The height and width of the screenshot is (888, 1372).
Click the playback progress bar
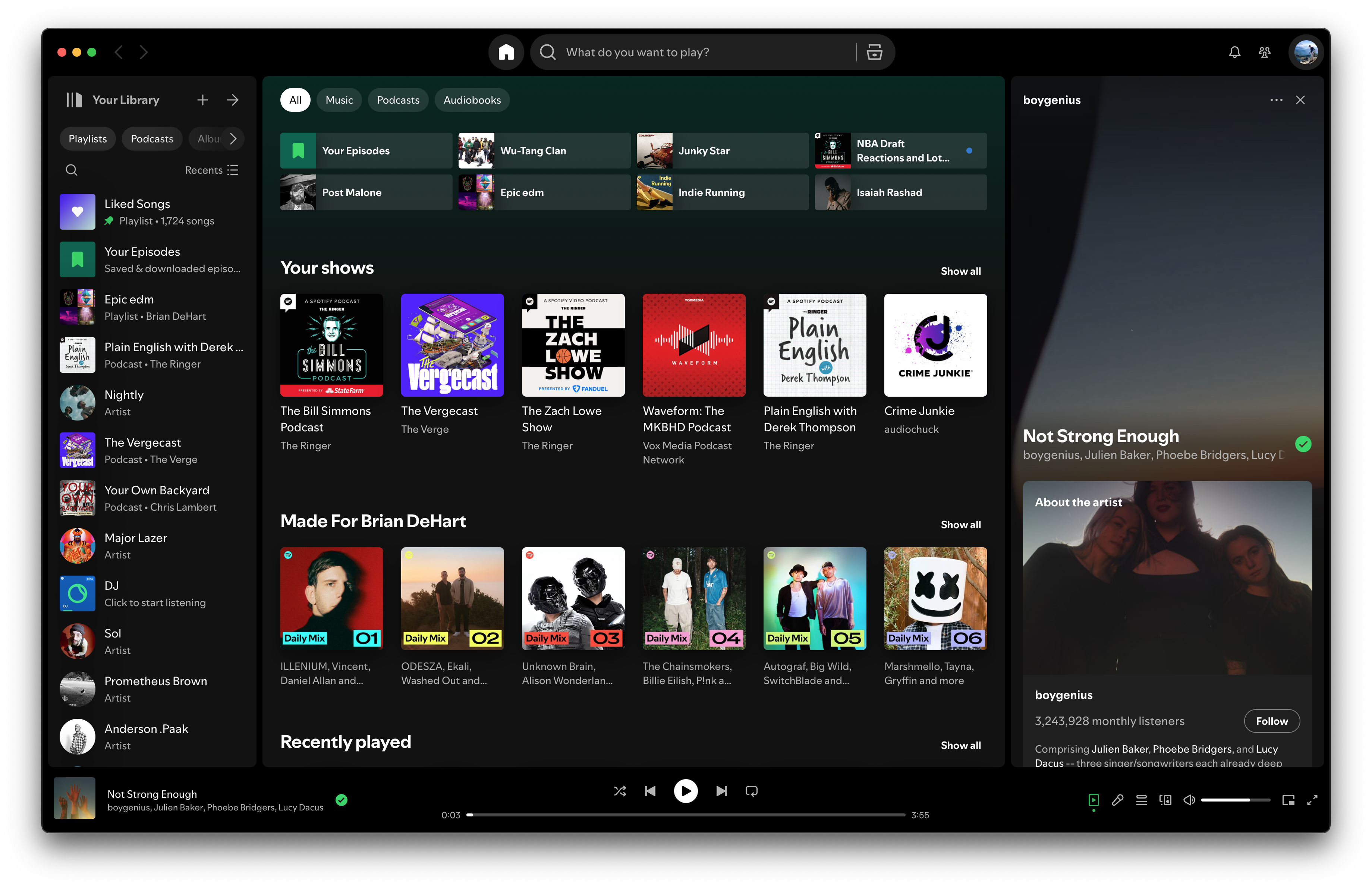685,815
